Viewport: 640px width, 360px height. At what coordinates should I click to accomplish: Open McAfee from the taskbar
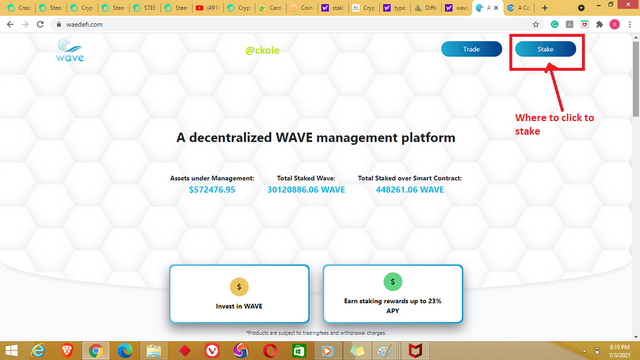(x=415, y=351)
